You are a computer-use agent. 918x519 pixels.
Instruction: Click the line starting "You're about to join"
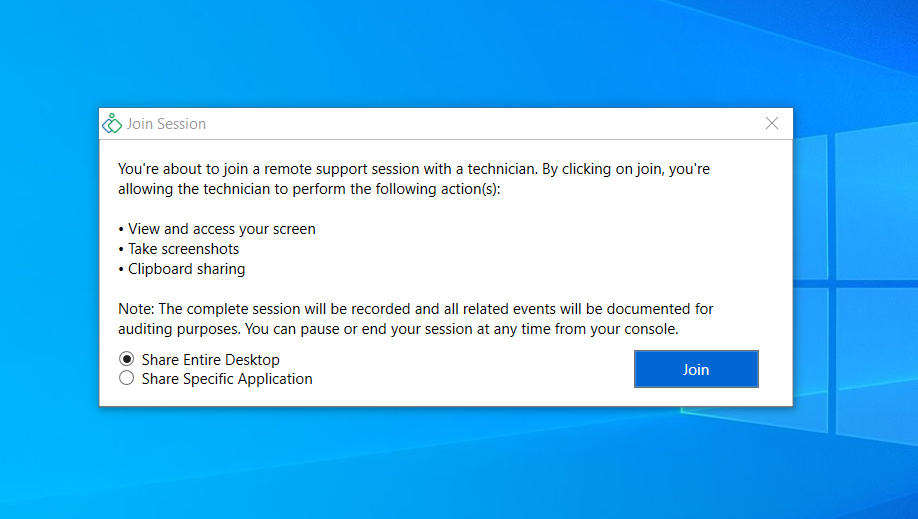point(414,169)
